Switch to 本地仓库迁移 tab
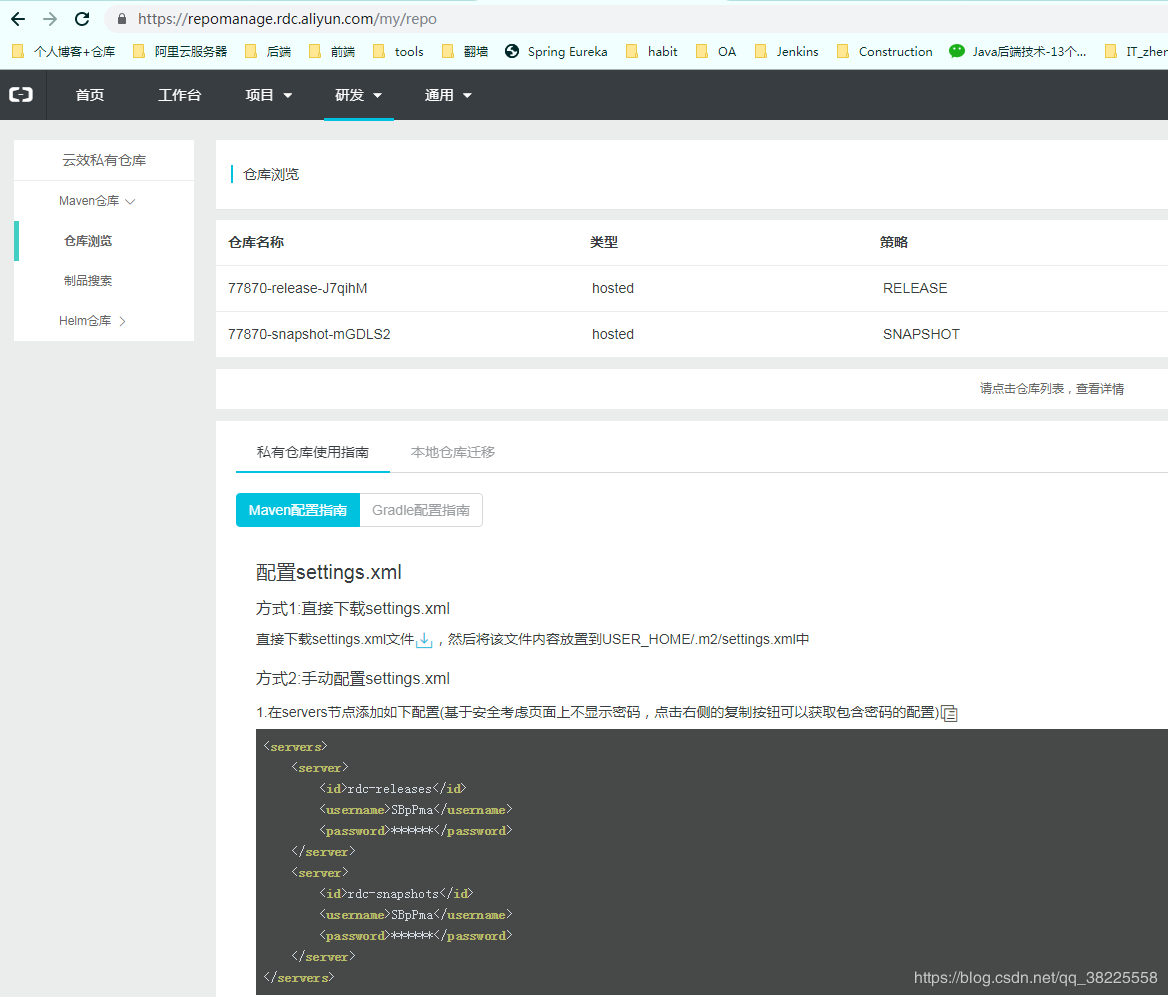The height and width of the screenshot is (997, 1168). click(x=453, y=452)
